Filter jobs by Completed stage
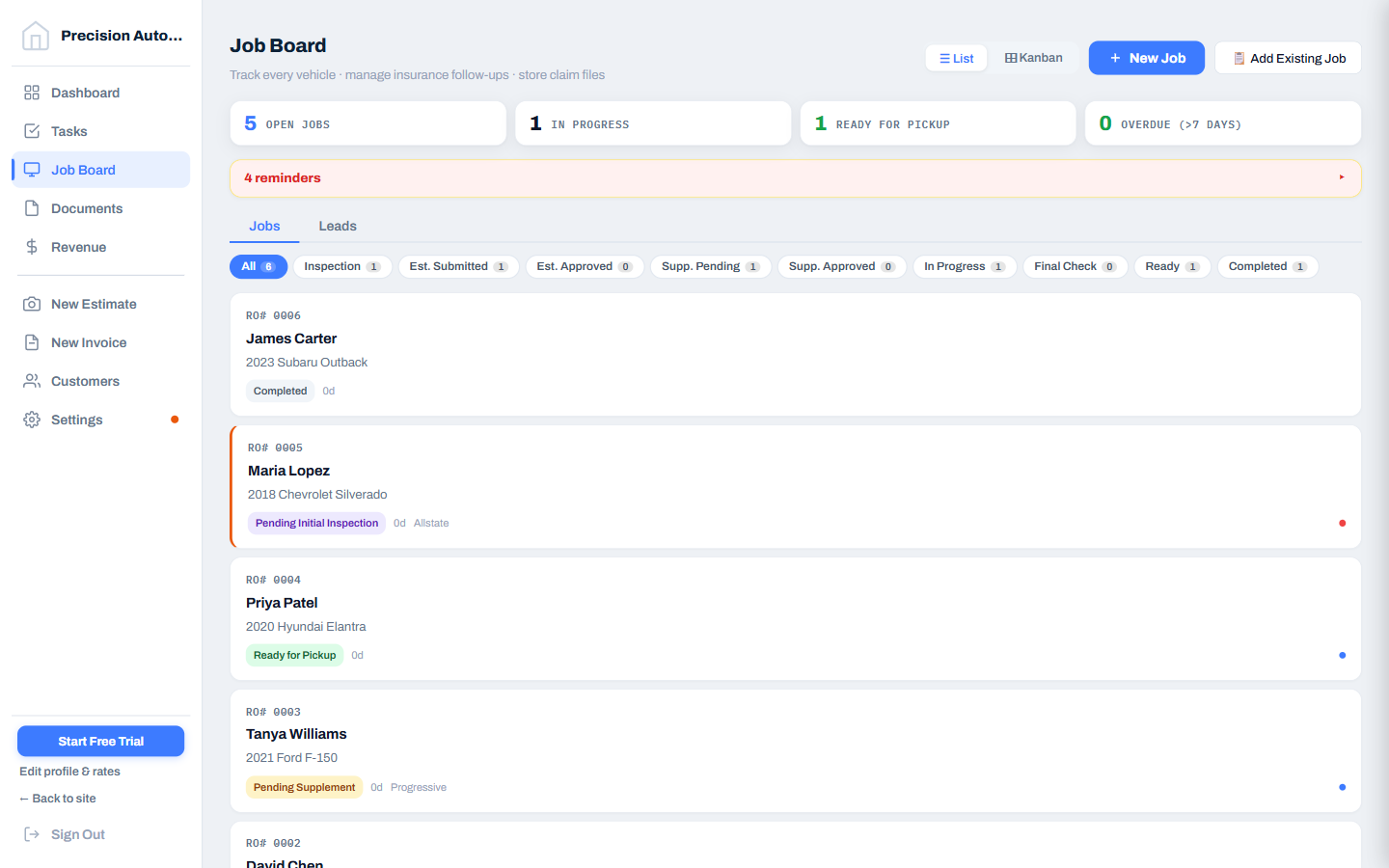The height and width of the screenshot is (868, 1389). point(1267,266)
